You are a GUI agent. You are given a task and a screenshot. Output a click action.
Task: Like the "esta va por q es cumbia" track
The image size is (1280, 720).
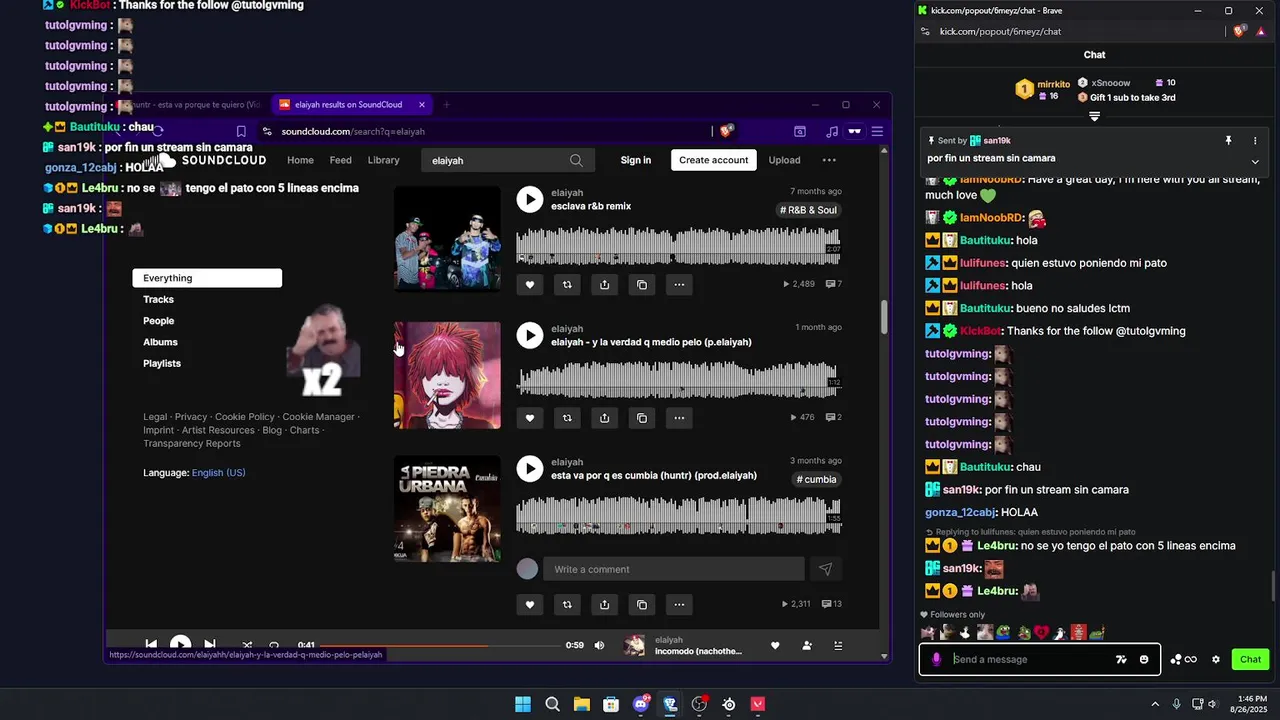[x=529, y=604]
